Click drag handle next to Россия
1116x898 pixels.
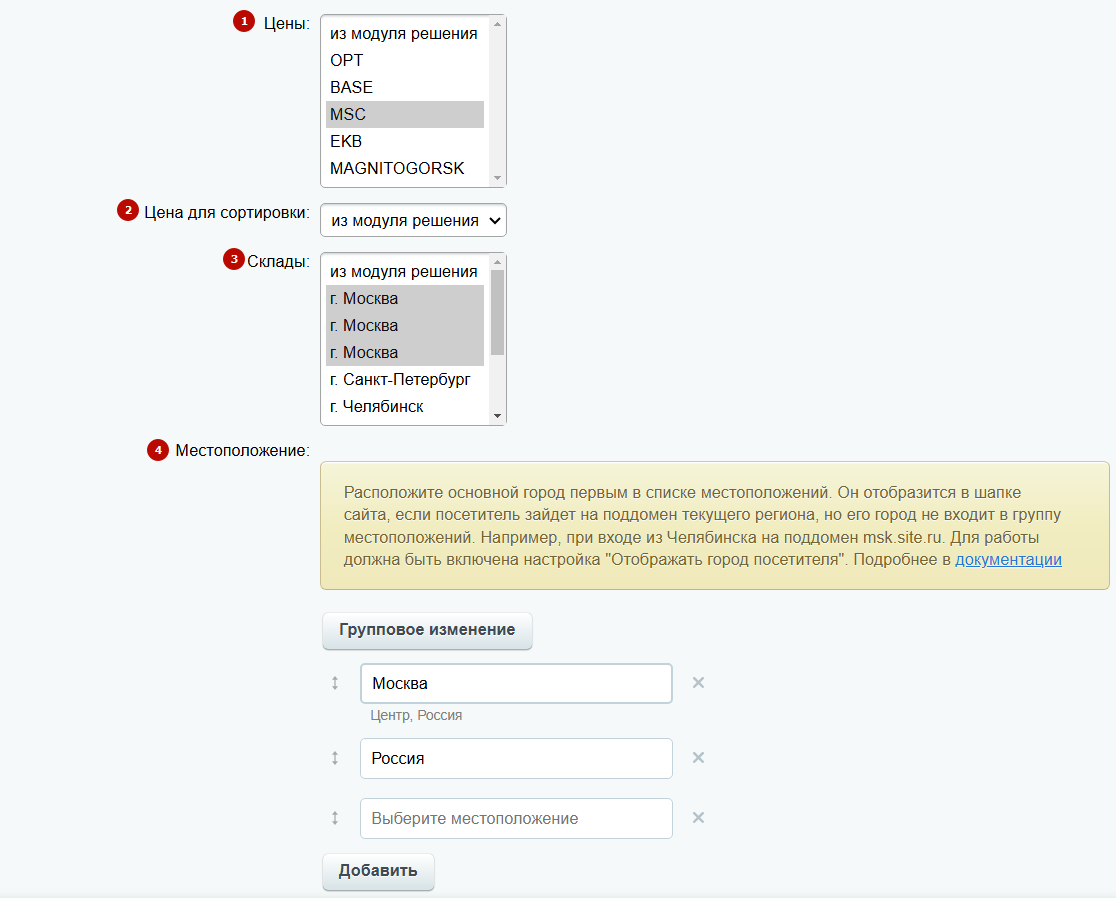(x=335, y=759)
